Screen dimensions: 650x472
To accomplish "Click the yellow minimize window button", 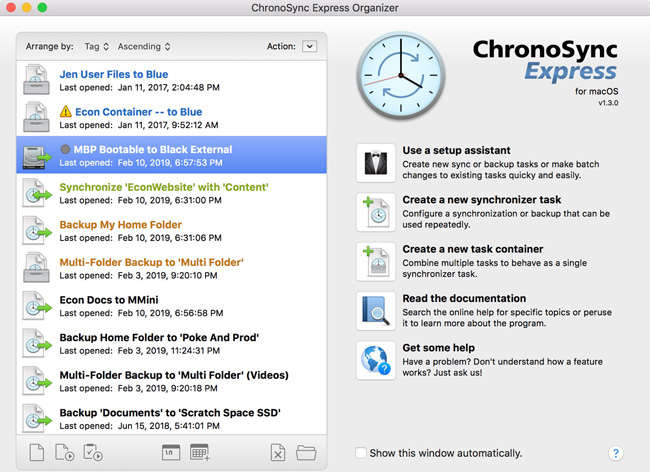I will coord(27,7).
